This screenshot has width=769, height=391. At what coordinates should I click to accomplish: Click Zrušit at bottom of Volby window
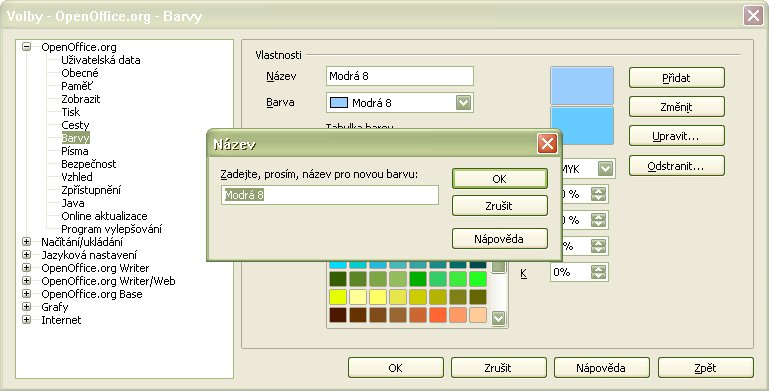click(x=499, y=368)
